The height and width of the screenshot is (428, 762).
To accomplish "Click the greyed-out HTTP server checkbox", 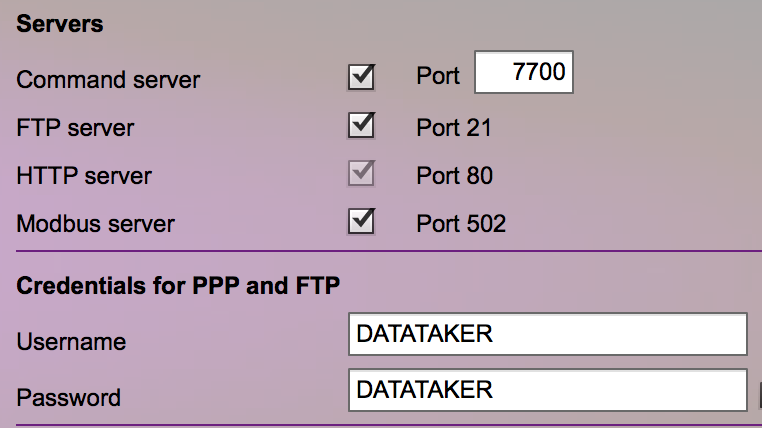I will [361, 173].
